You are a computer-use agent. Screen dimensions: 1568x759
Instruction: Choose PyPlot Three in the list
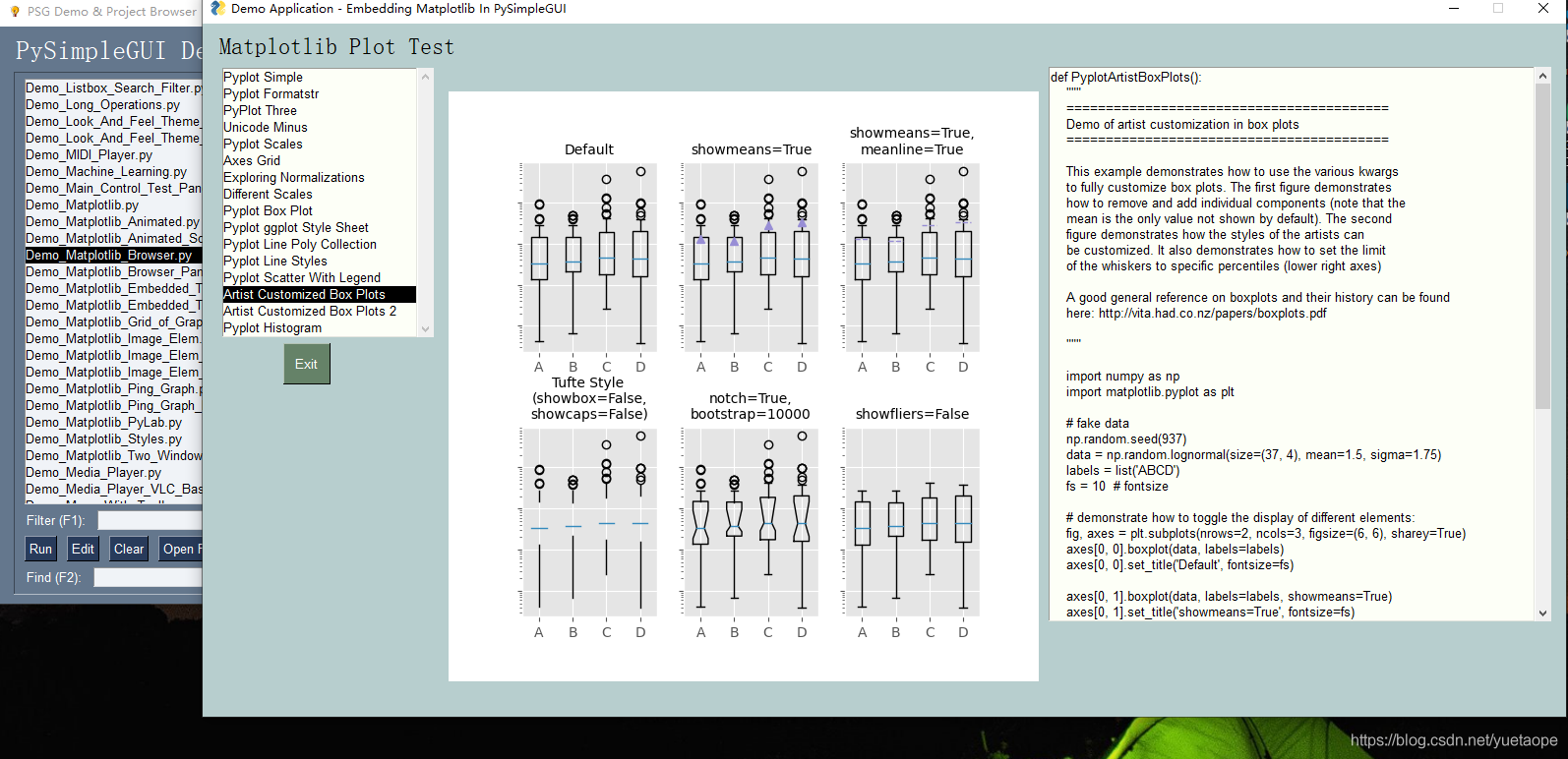tap(320, 110)
